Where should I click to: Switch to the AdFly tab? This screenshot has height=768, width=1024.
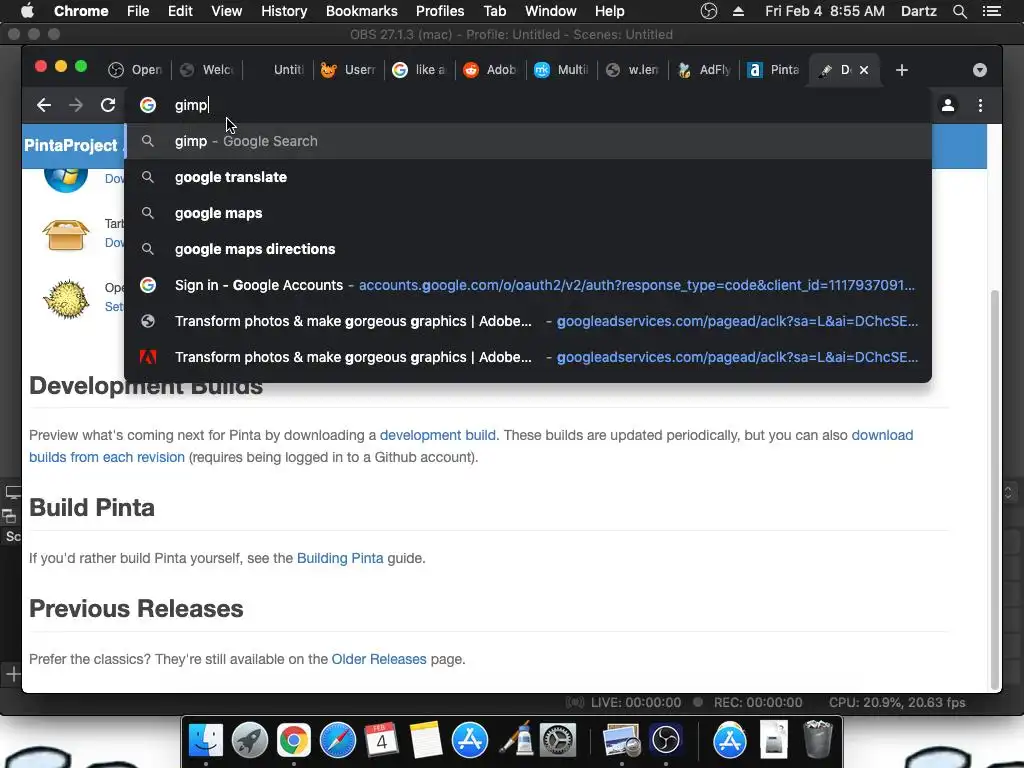tap(704, 70)
